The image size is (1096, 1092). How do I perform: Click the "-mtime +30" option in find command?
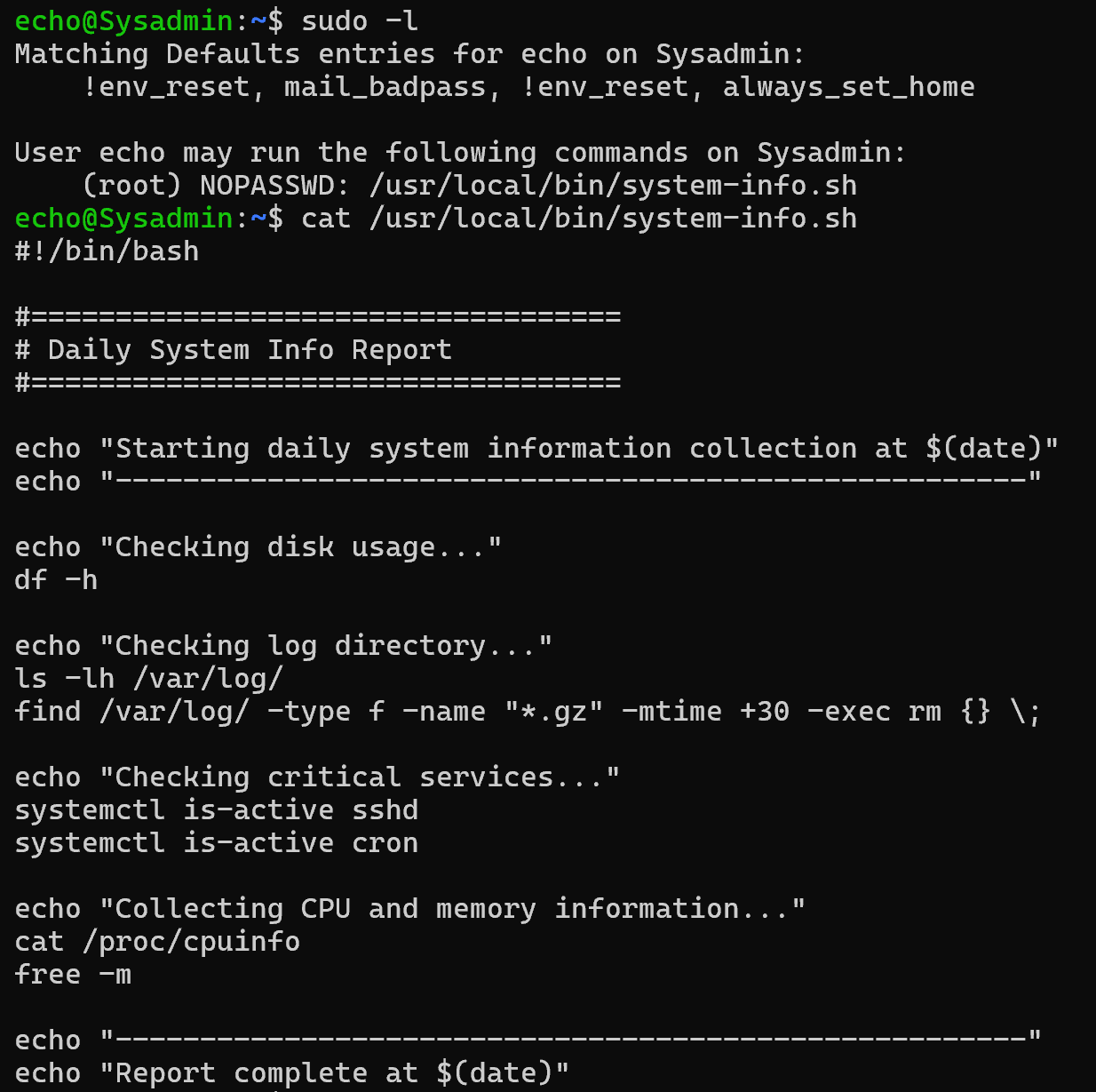coord(705,712)
